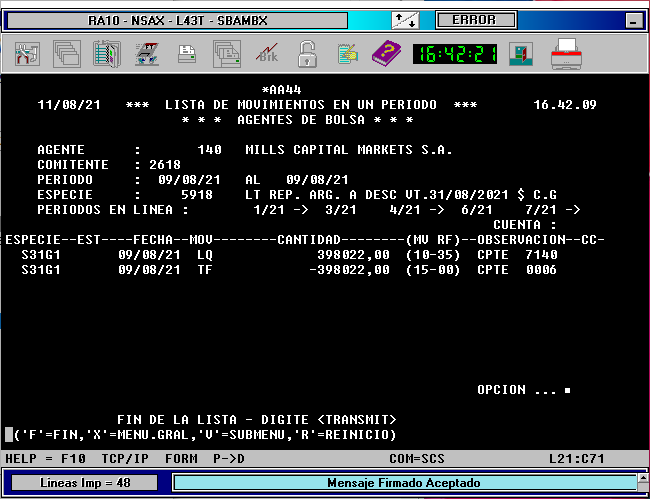This screenshot has height=499, width=650.
Task: Open the notebook pages icon
Action: point(107,54)
